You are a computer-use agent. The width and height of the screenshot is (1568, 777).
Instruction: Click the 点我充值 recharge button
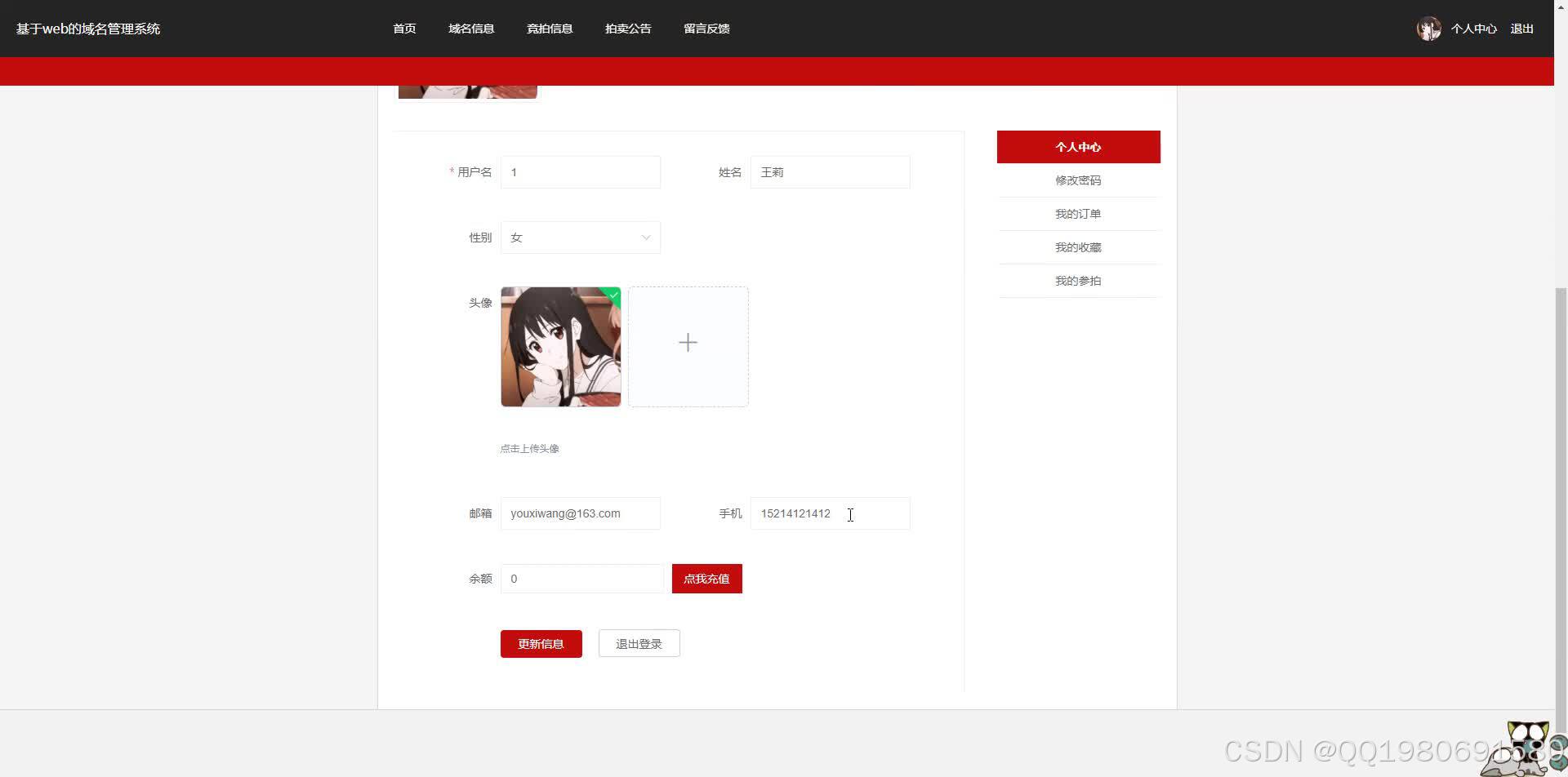pyautogui.click(x=706, y=578)
